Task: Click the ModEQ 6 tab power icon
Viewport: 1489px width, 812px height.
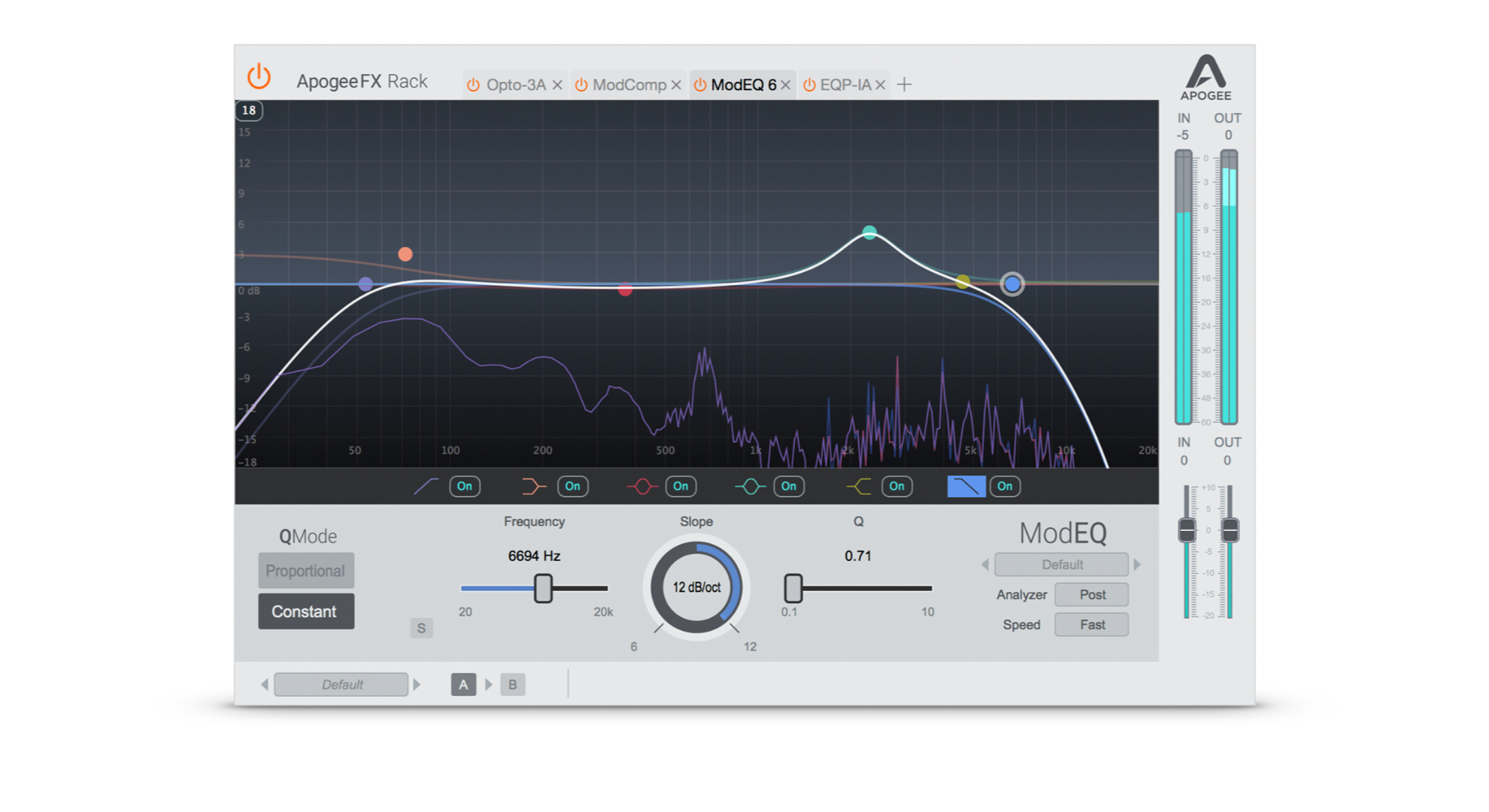Action: tap(700, 85)
